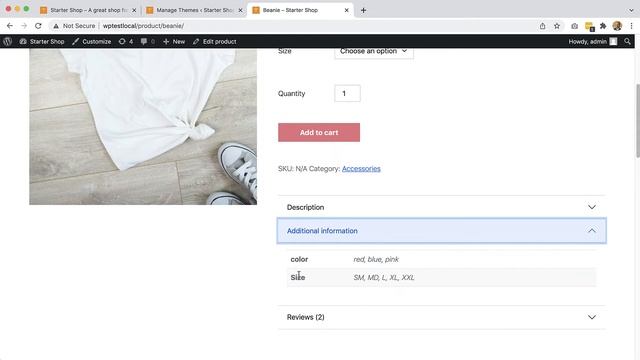Close the Manage Themes tab
This screenshot has height=360, width=640.
click(240, 10)
